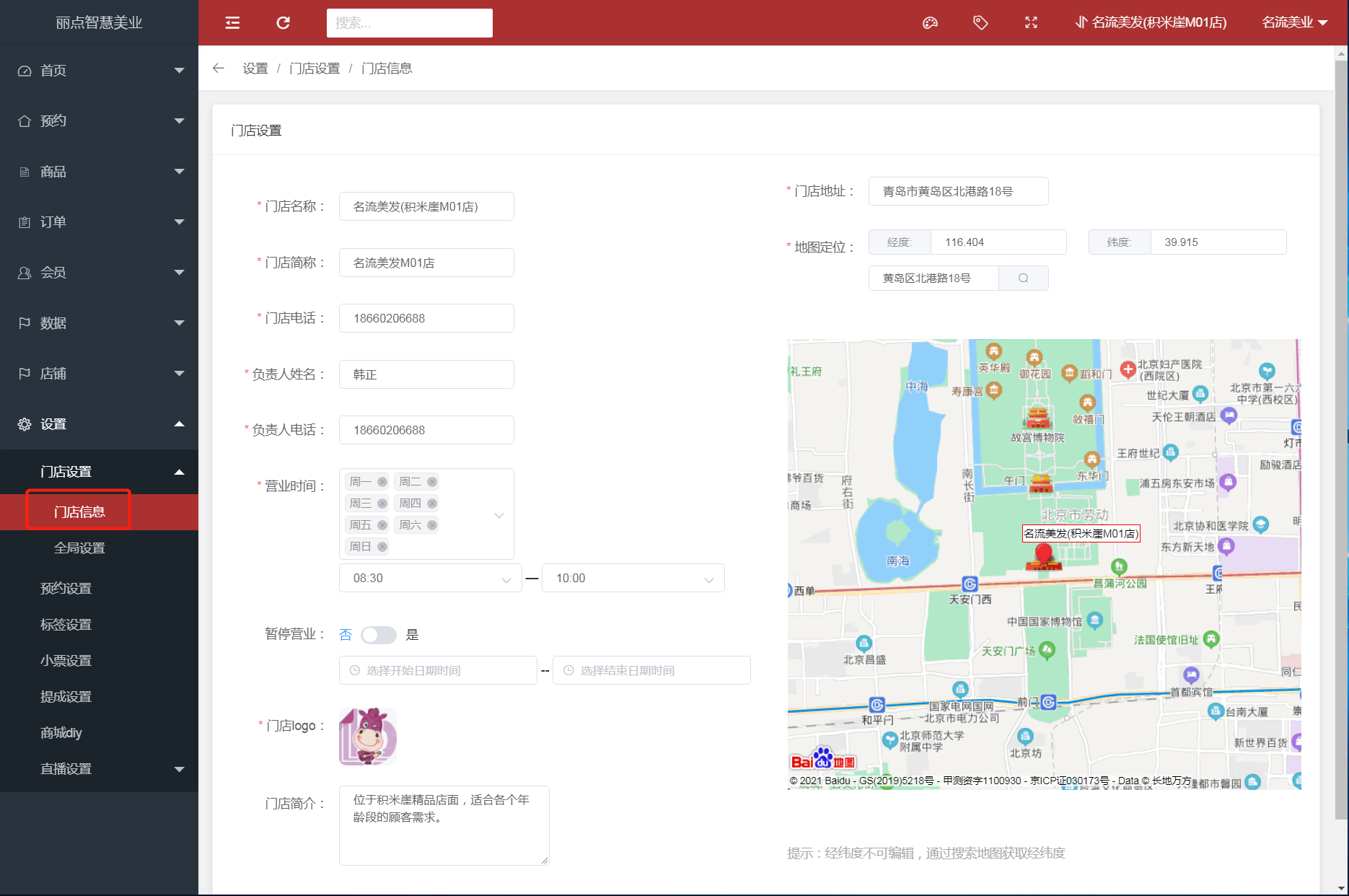Click the back arrow beside breadcrumb

tap(219, 68)
